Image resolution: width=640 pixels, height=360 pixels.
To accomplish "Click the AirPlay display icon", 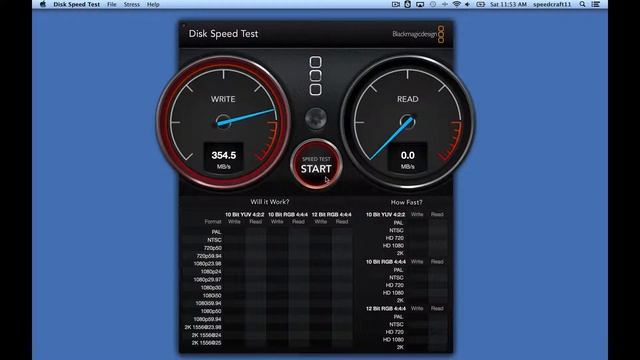I will click(420, 4).
